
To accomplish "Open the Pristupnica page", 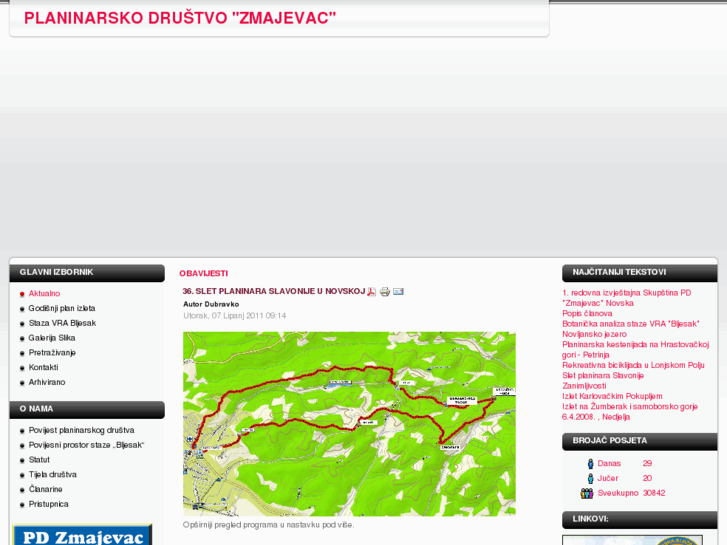I will tap(49, 504).
